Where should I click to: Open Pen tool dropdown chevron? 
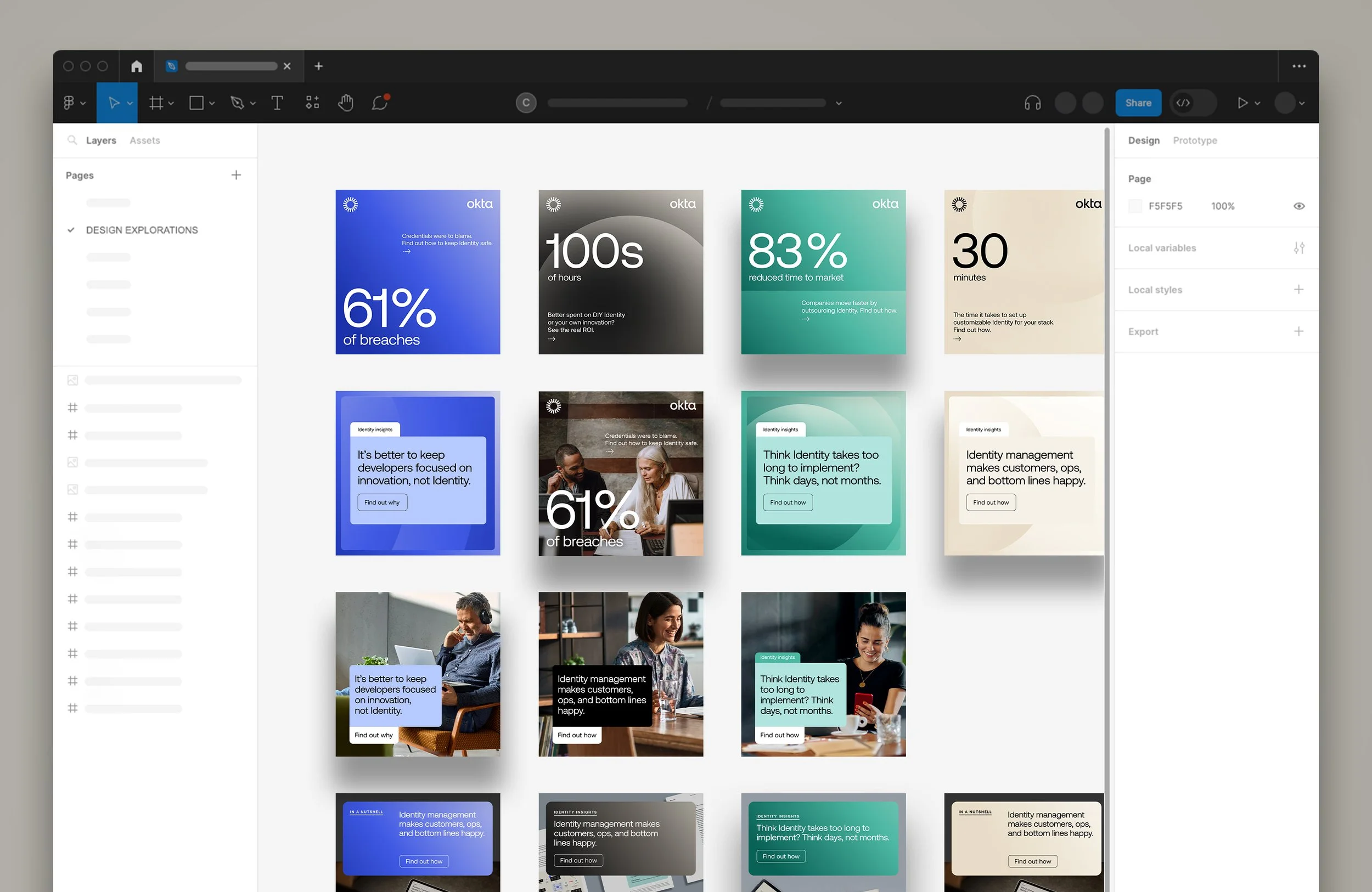252,103
